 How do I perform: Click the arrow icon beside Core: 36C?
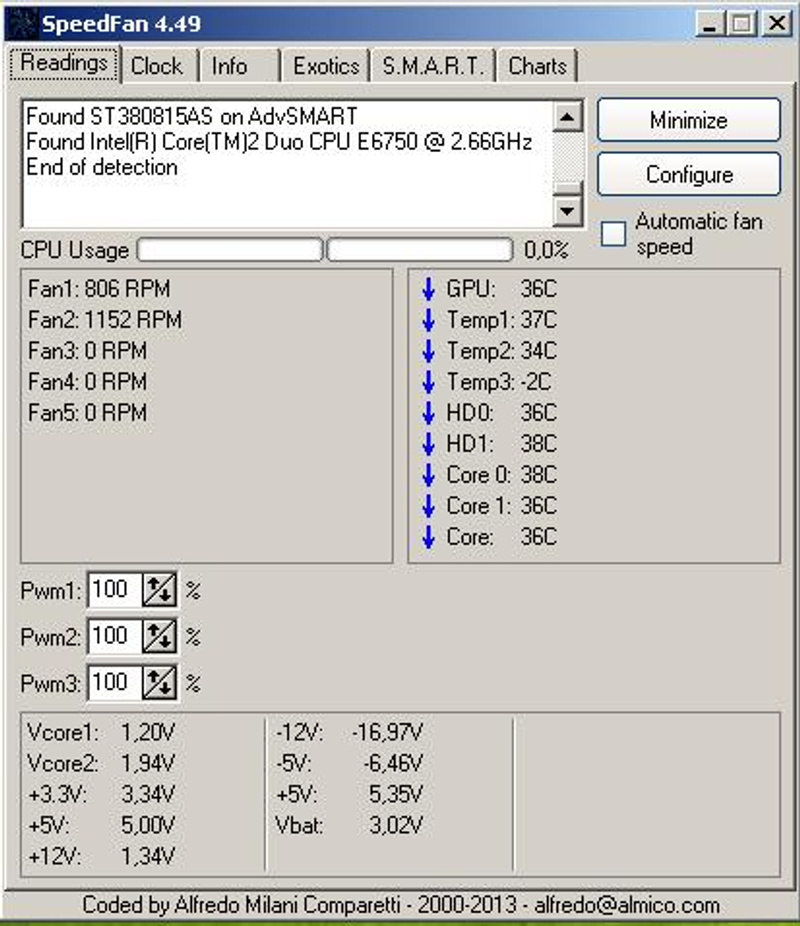429,537
